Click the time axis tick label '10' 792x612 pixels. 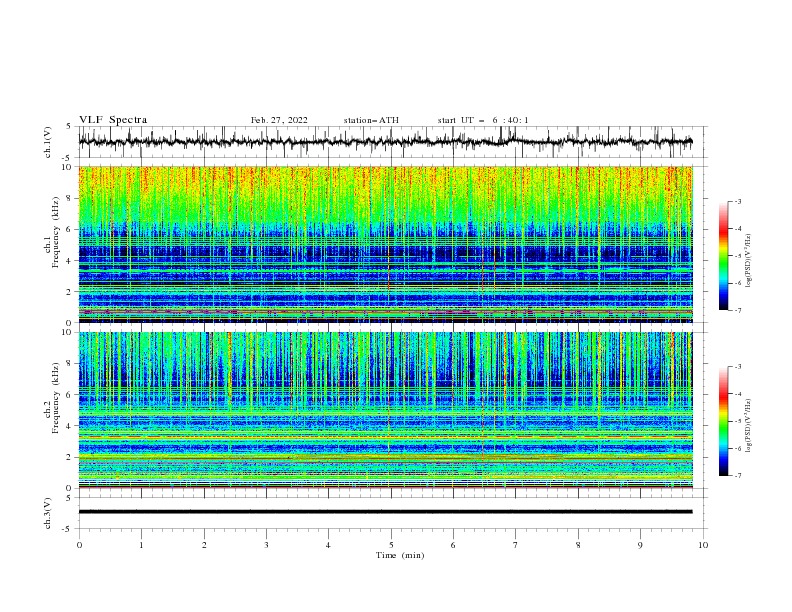[703, 545]
